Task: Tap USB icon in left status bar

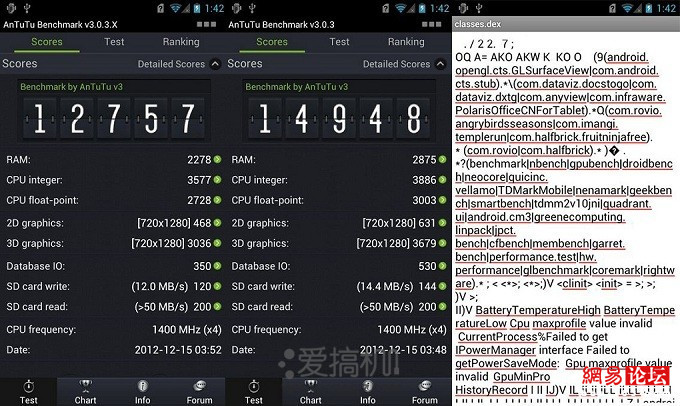Action: pos(27,8)
